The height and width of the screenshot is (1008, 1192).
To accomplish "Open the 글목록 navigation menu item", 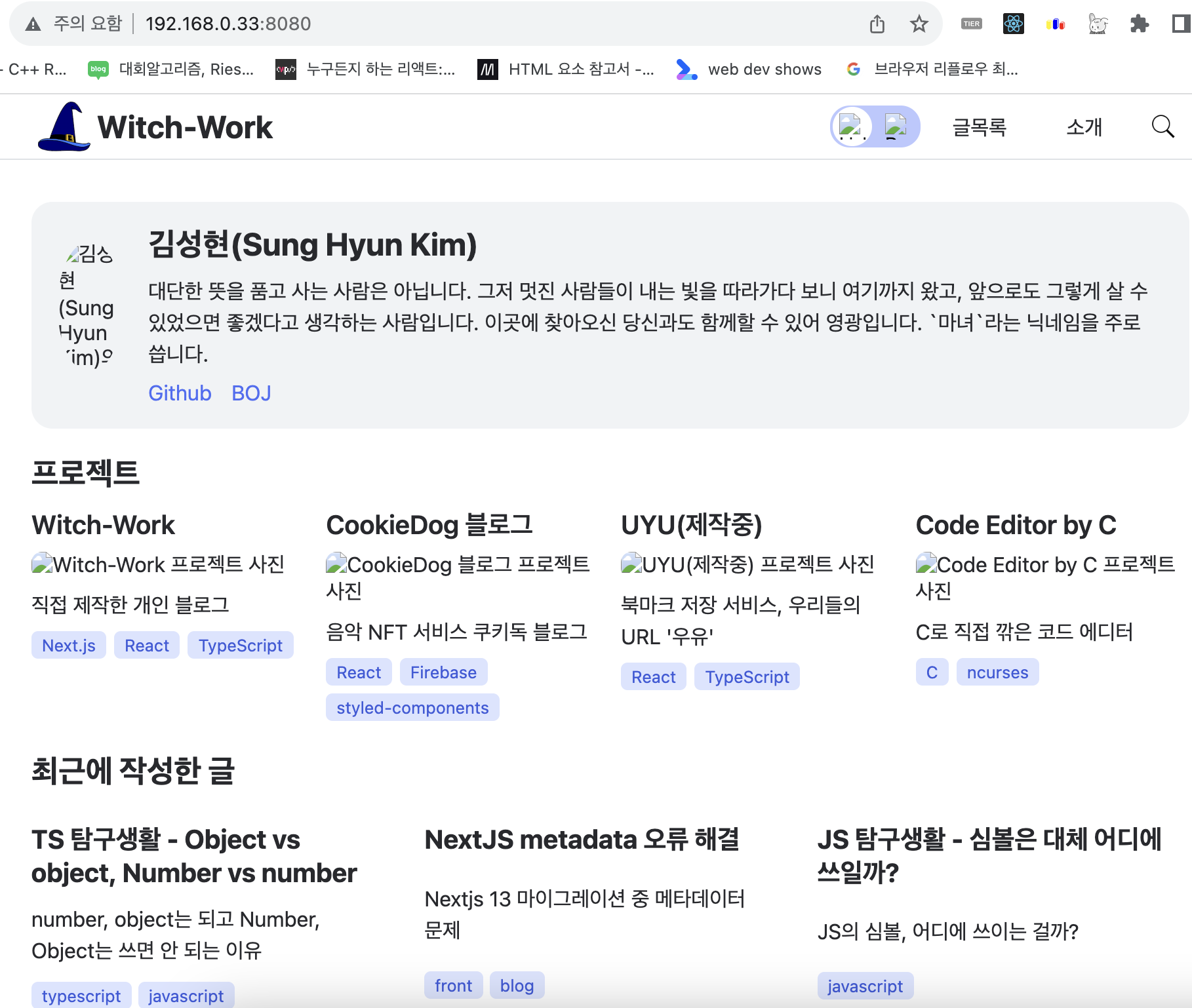I will [x=979, y=127].
